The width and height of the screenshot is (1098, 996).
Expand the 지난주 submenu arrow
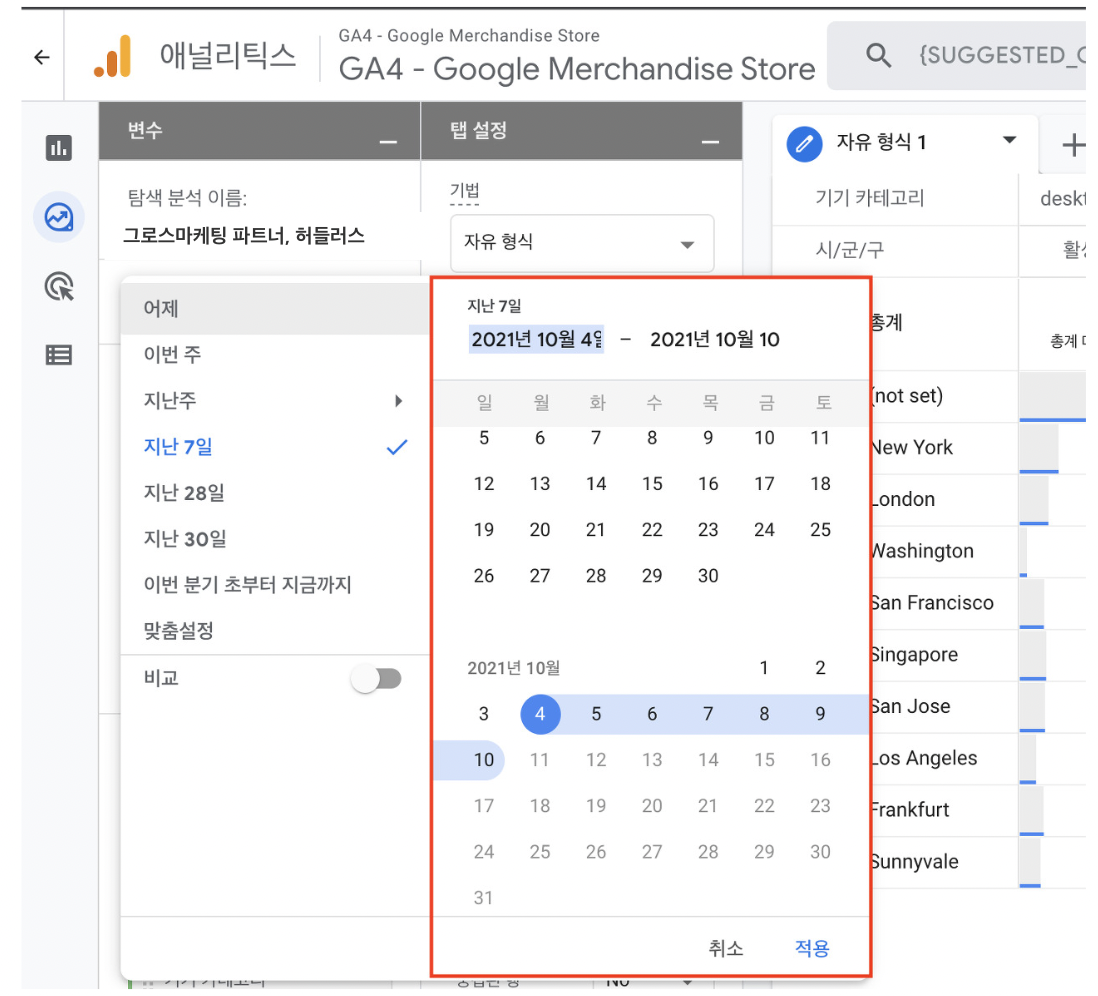click(398, 401)
